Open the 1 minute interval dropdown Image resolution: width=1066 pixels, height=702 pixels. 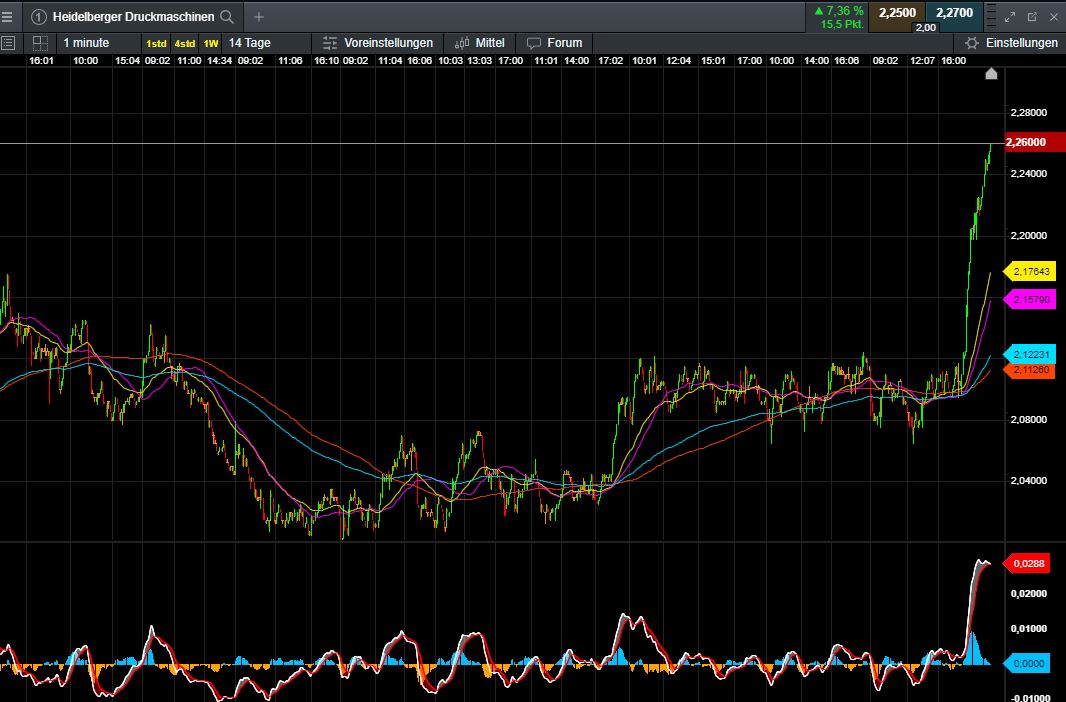[86, 43]
